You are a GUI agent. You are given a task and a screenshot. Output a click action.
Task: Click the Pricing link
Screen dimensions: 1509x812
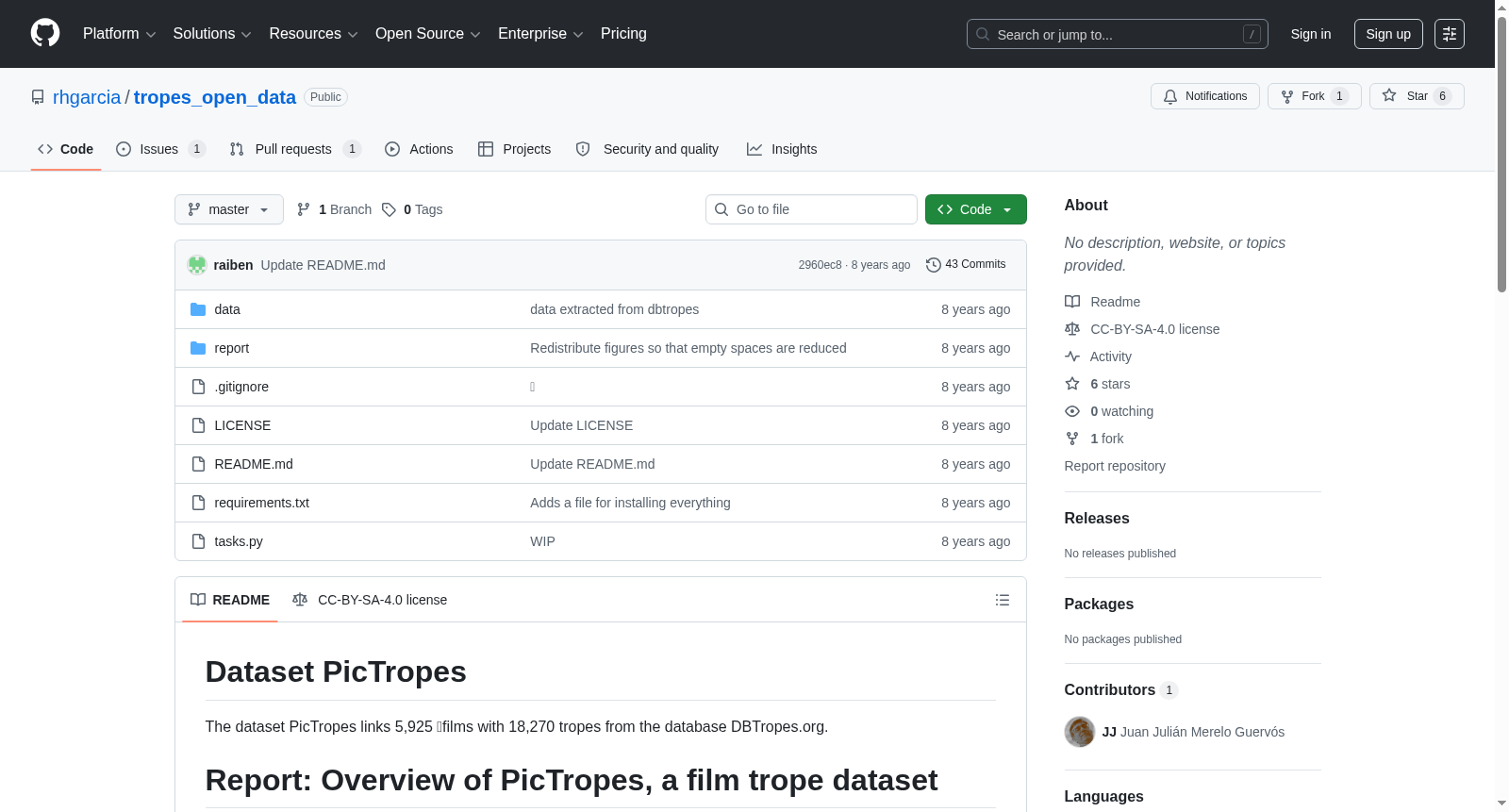pyautogui.click(x=623, y=34)
